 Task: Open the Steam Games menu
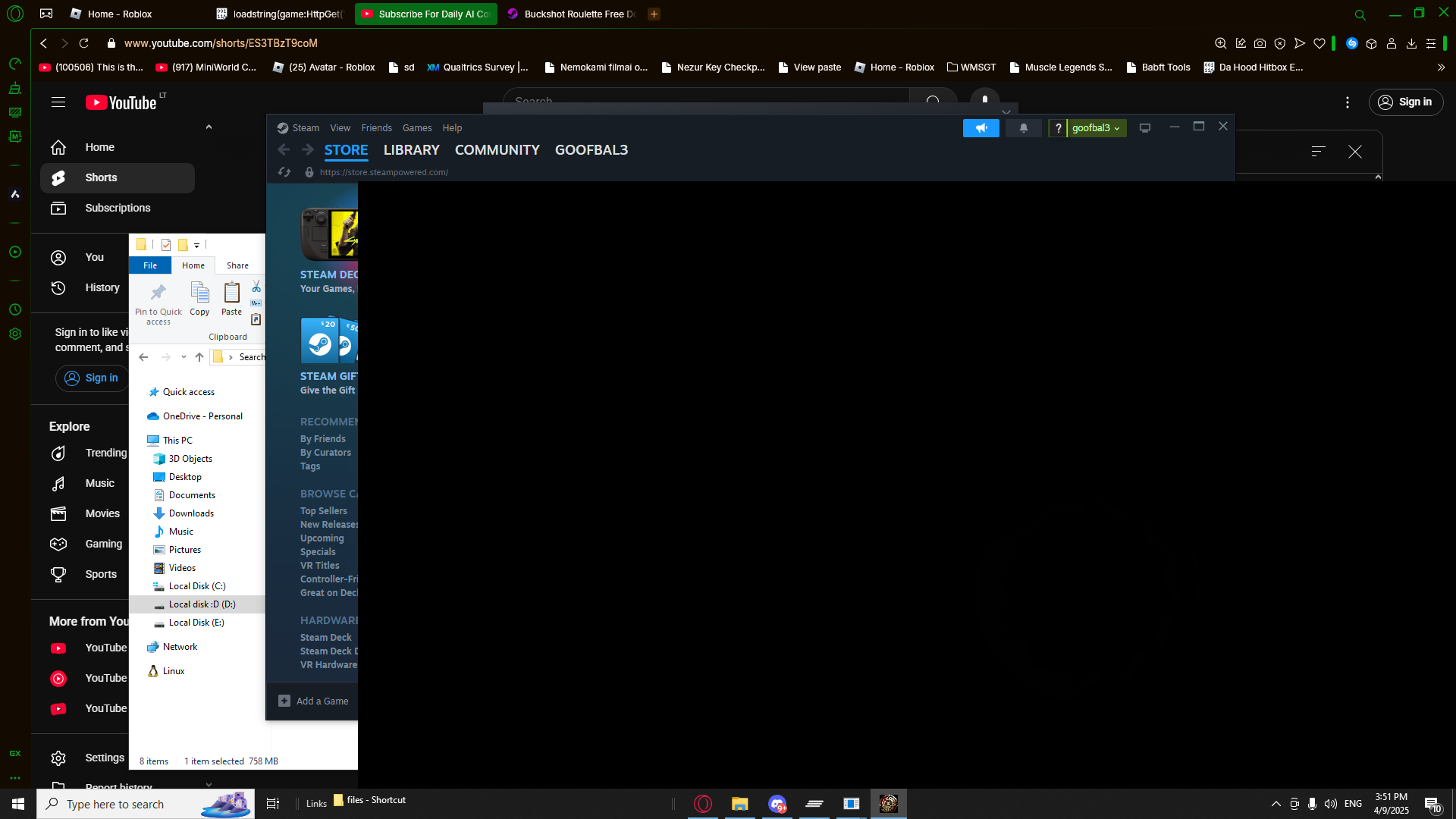[417, 128]
